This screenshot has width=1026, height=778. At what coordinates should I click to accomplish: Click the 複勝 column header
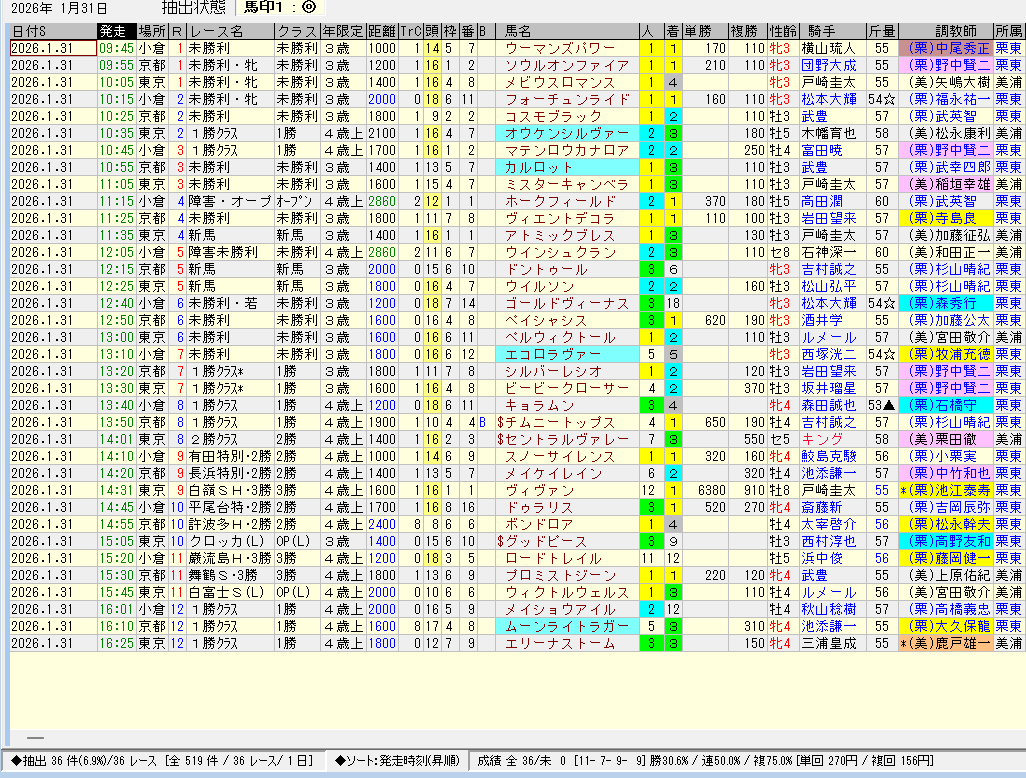click(748, 31)
